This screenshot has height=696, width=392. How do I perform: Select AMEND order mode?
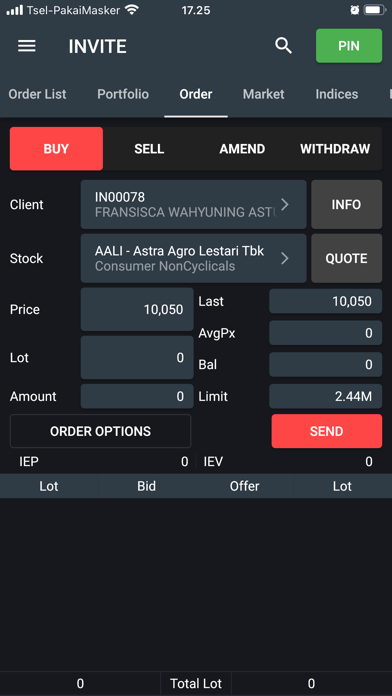point(242,149)
